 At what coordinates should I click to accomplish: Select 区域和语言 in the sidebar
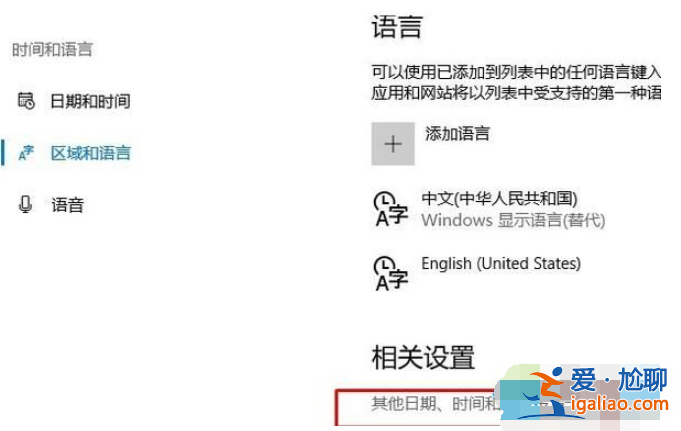tap(90, 153)
